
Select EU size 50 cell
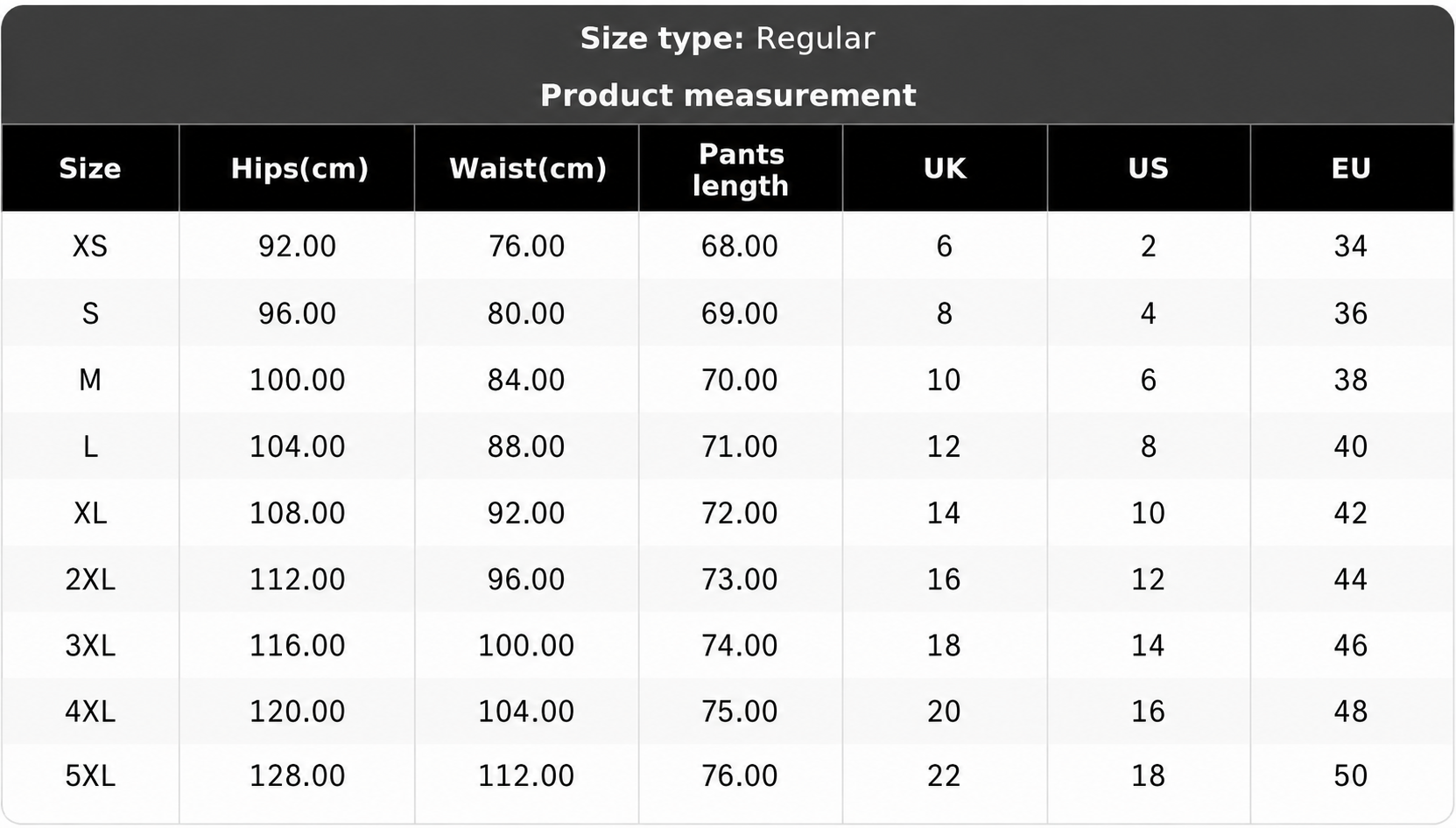coord(1351,775)
